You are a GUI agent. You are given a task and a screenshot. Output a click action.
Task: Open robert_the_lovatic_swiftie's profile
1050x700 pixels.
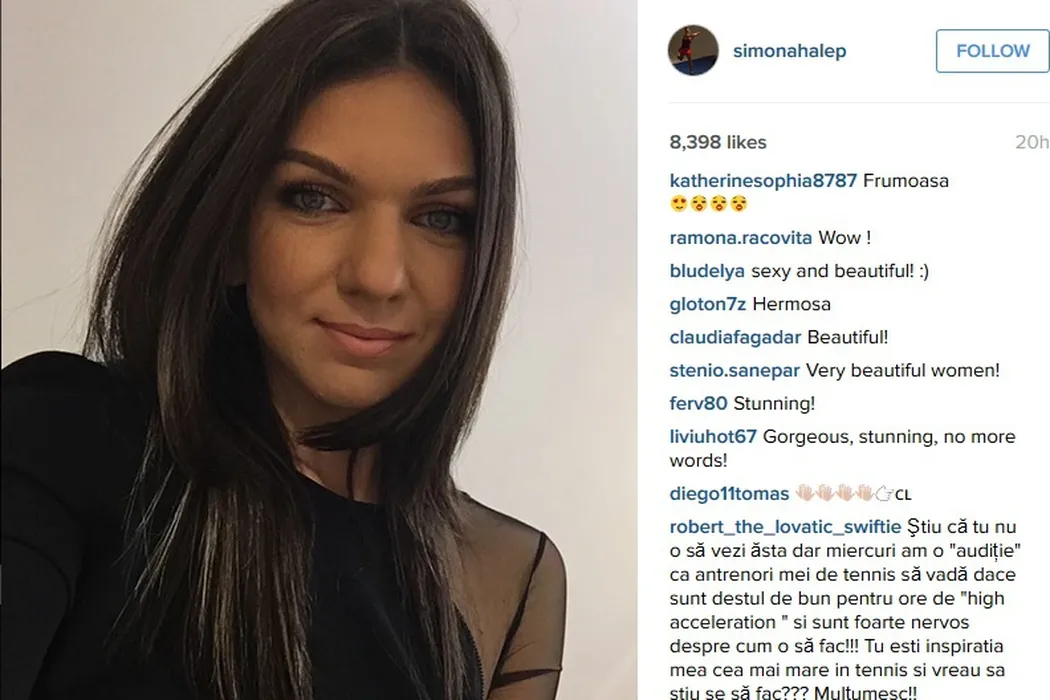click(785, 527)
